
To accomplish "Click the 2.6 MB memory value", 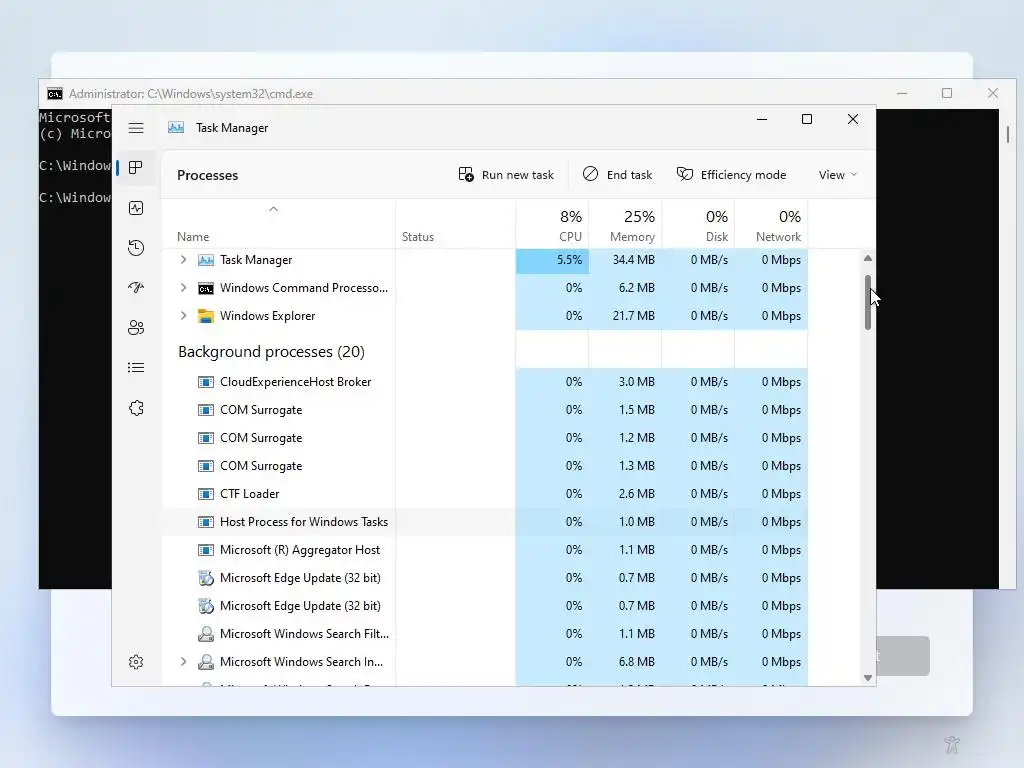I will pos(637,494).
